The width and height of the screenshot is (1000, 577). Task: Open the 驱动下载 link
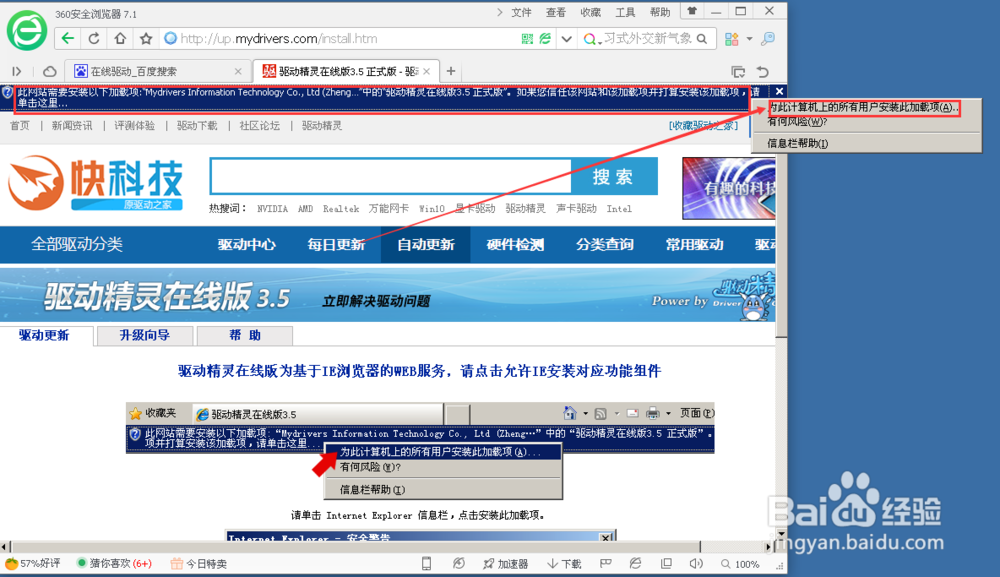tap(197, 126)
